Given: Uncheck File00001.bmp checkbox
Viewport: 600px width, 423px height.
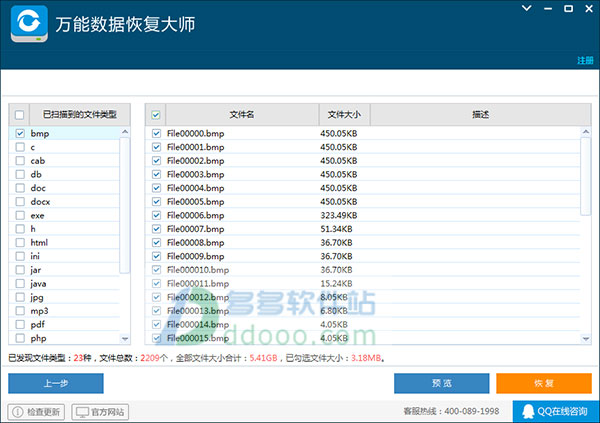Looking at the screenshot, I should point(156,147).
